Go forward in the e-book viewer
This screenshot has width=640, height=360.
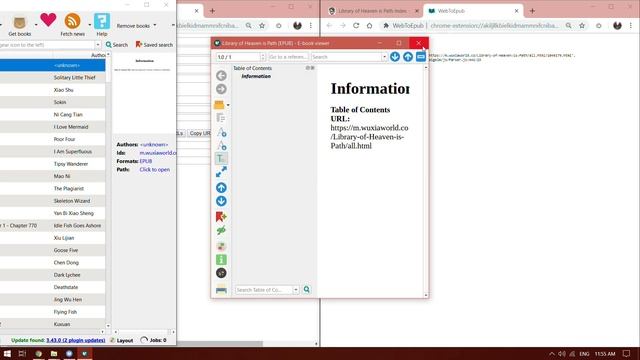(x=221, y=89)
